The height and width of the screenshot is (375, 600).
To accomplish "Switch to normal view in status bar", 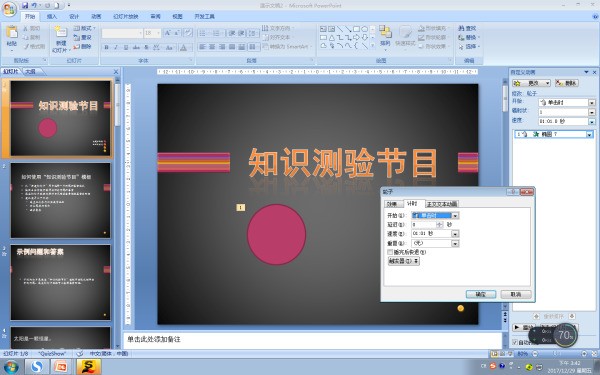I will coord(494,354).
